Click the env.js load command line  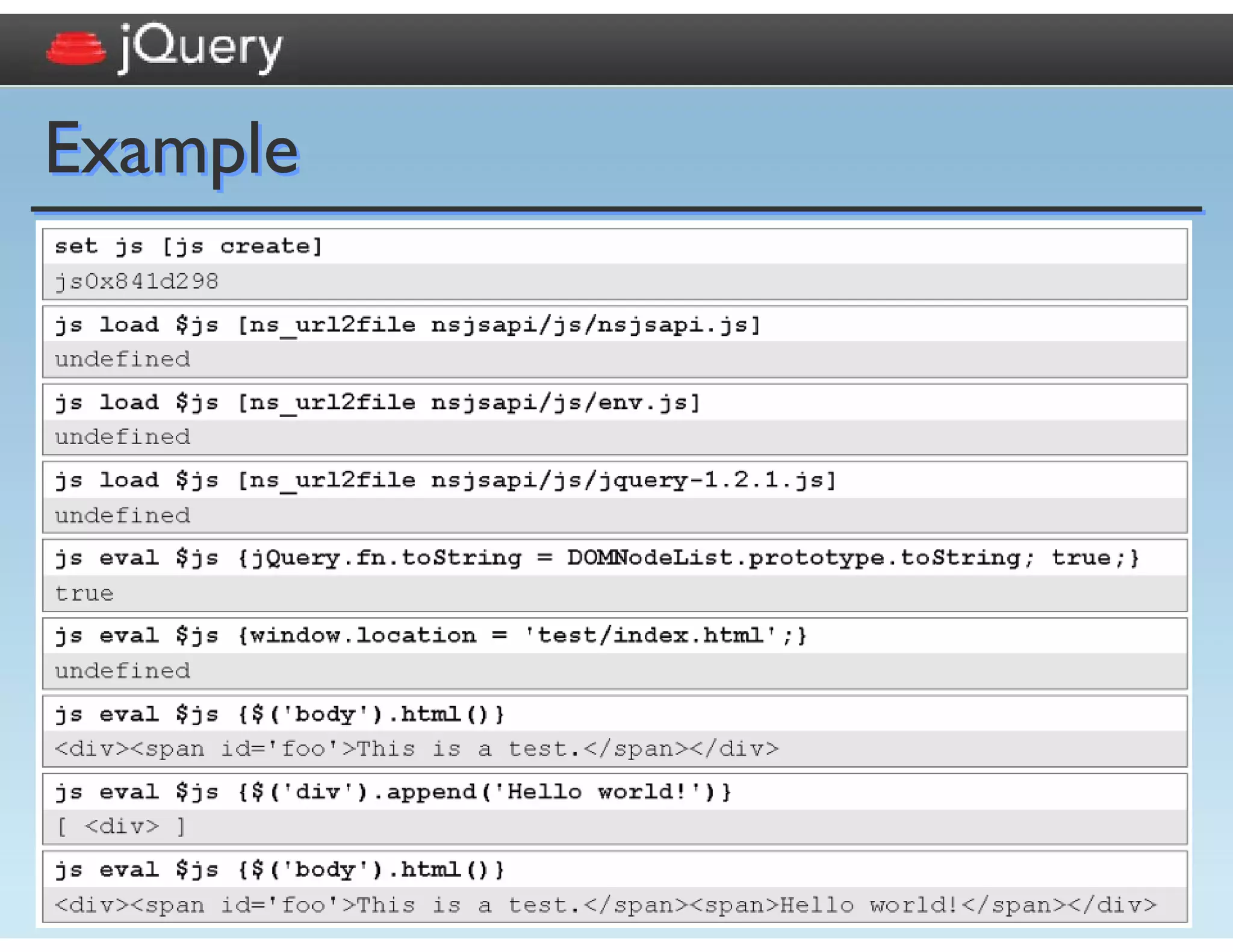click(x=378, y=403)
